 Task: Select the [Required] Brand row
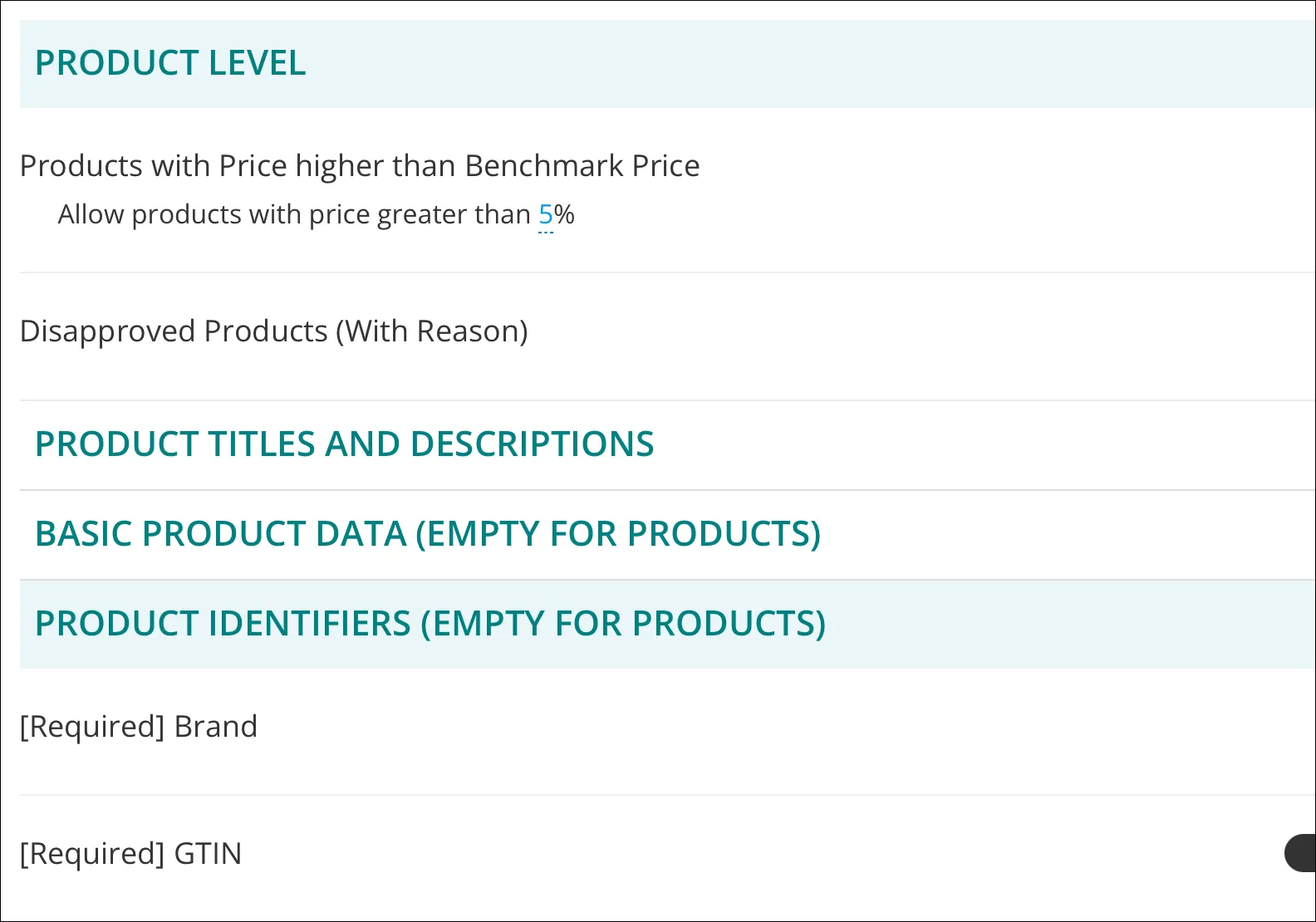pyautogui.click(x=138, y=727)
